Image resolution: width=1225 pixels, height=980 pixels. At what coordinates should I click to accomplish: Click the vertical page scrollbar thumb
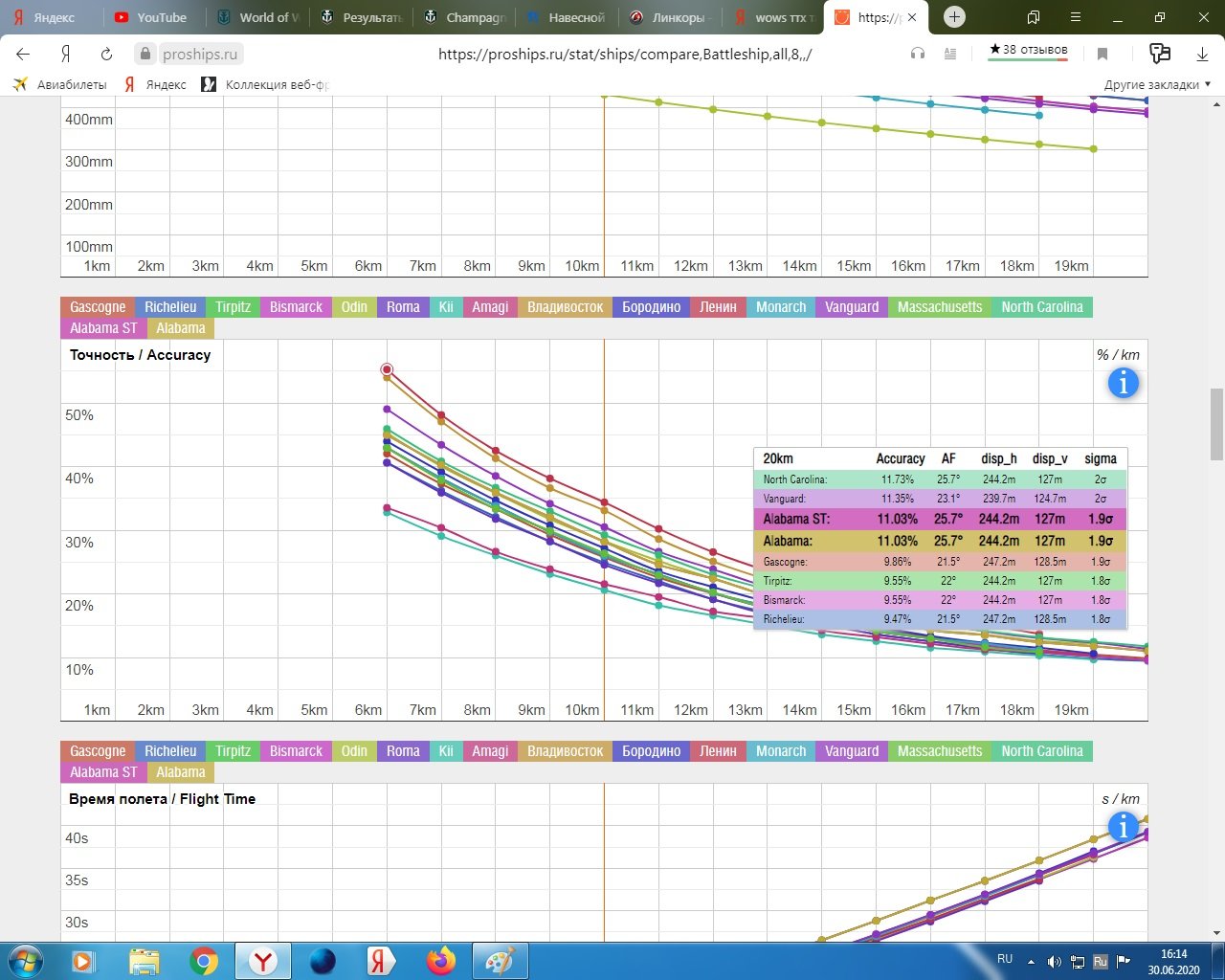click(x=1215, y=412)
